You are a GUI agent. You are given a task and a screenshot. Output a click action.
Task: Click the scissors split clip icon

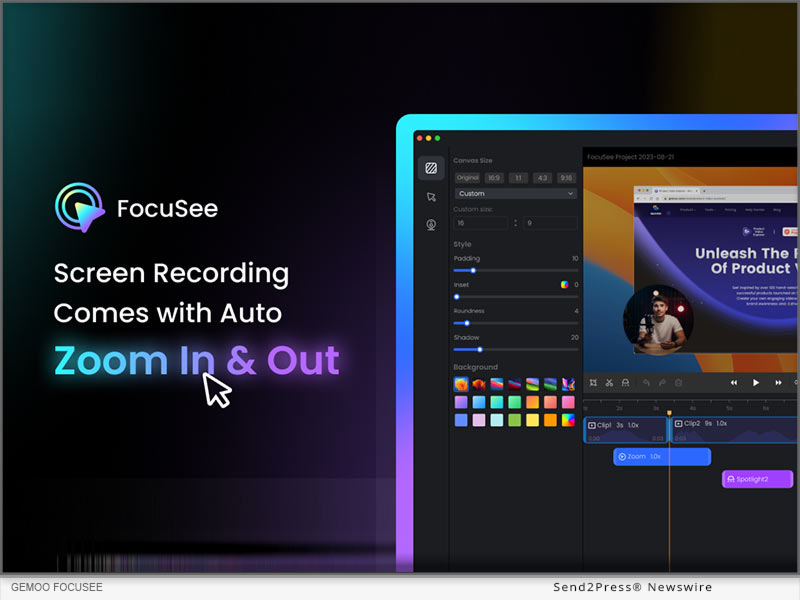point(609,382)
